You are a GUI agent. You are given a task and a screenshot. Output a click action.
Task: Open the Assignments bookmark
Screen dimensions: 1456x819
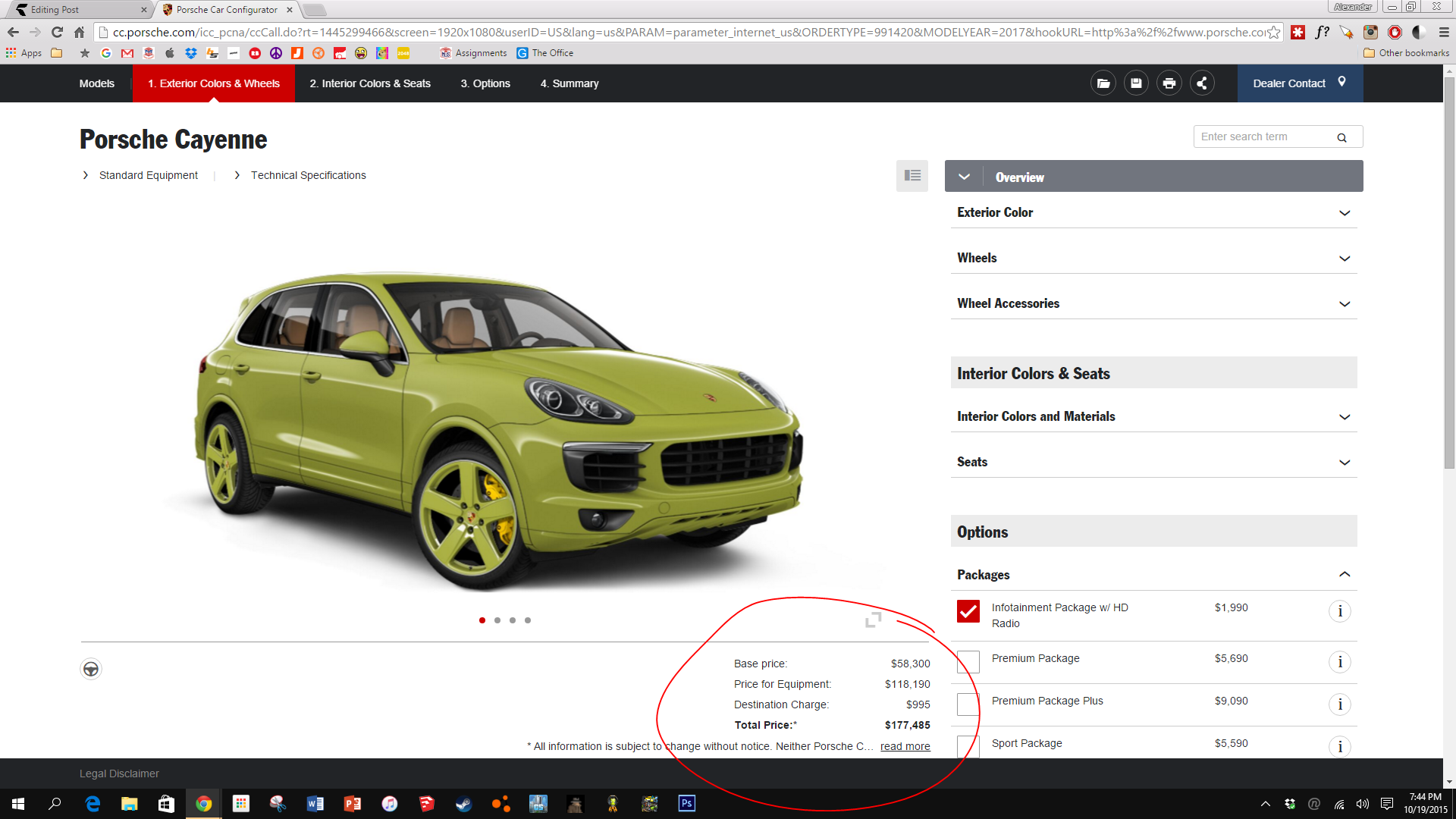(473, 53)
